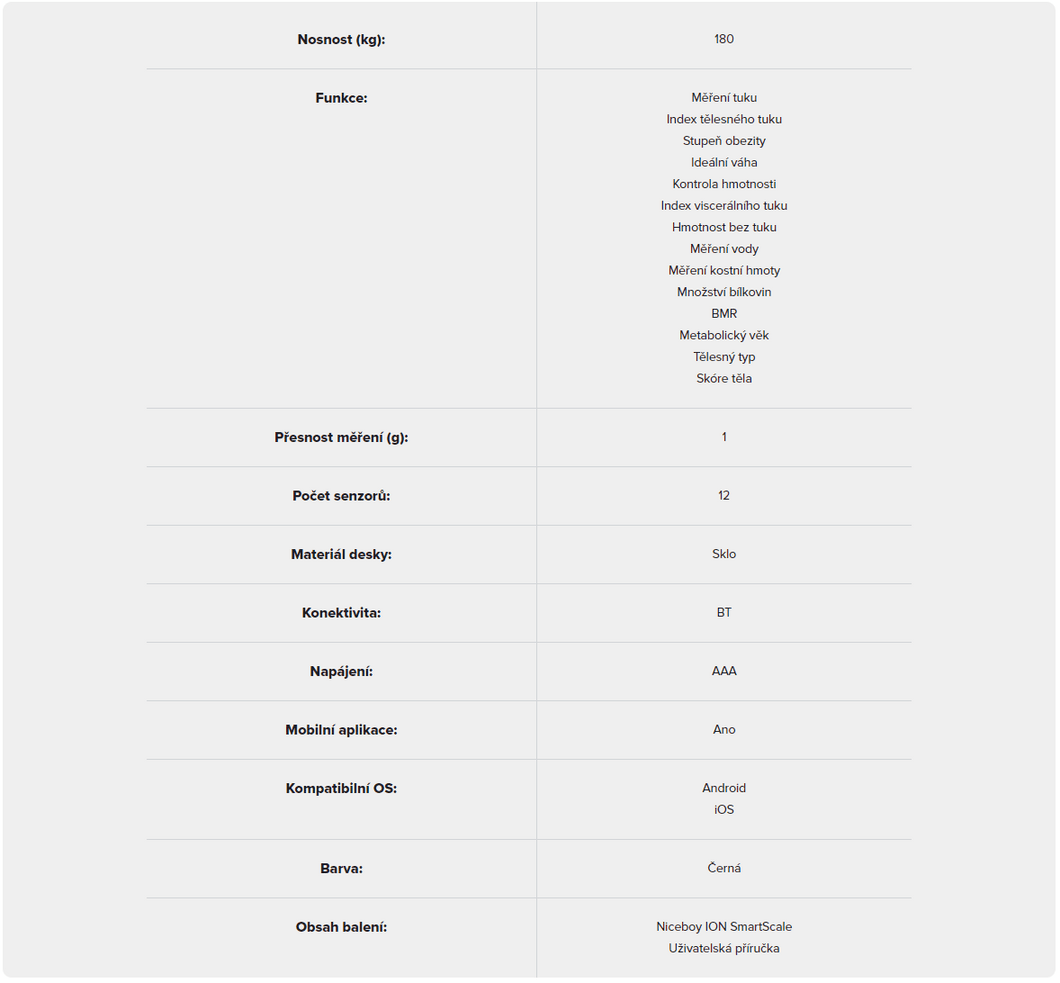Click the "Přesnost měření (g):" label
The height and width of the screenshot is (983, 1060).
click(x=341, y=438)
